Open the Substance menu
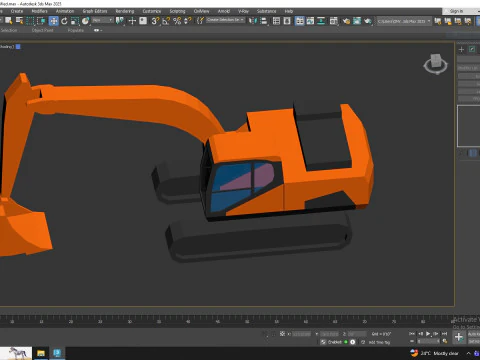 [x=266, y=11]
